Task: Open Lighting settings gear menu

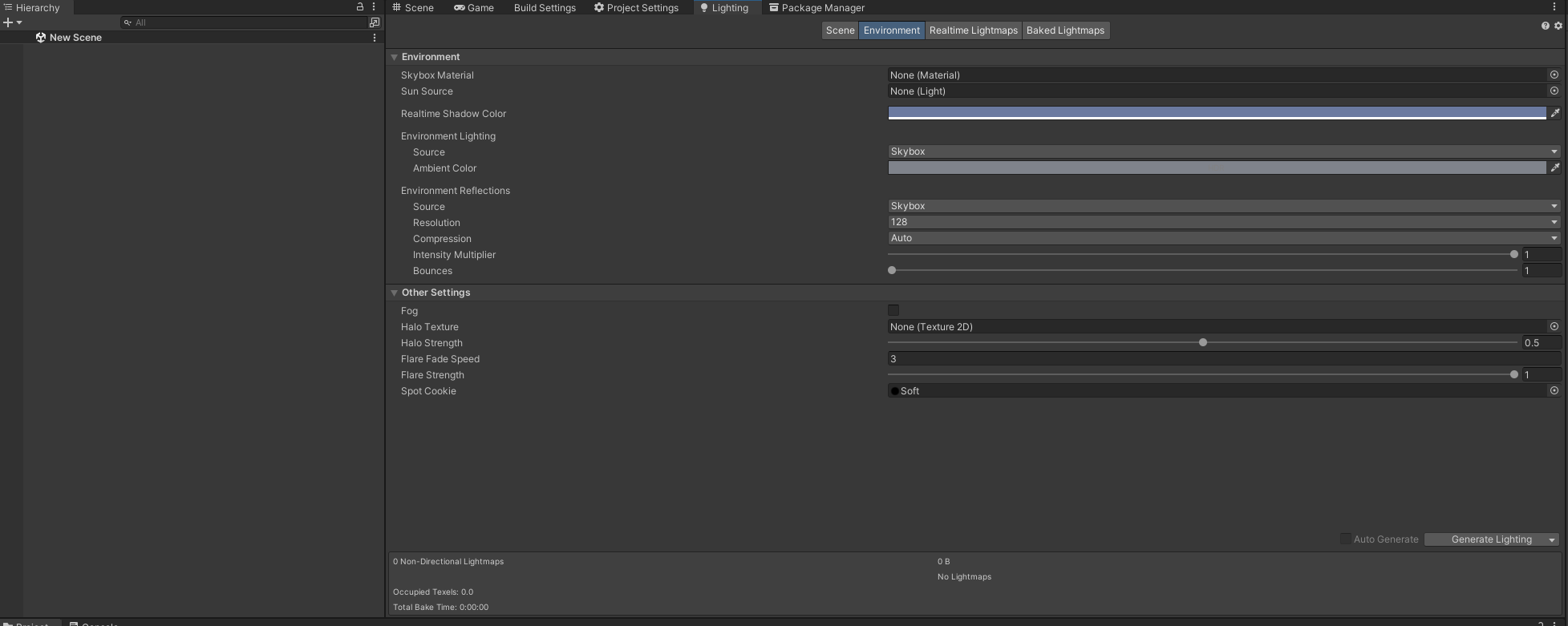Action: pyautogui.click(x=1558, y=26)
